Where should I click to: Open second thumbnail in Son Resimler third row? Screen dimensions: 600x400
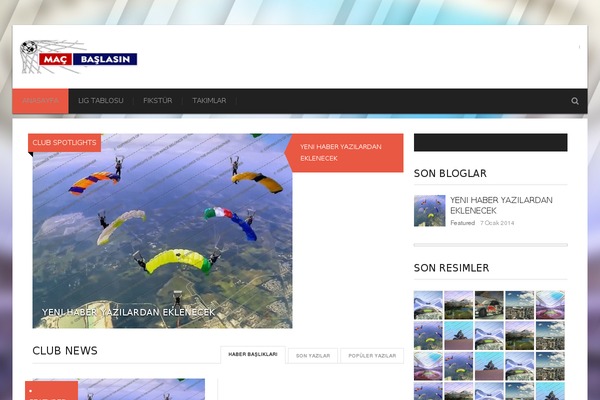tap(459, 366)
